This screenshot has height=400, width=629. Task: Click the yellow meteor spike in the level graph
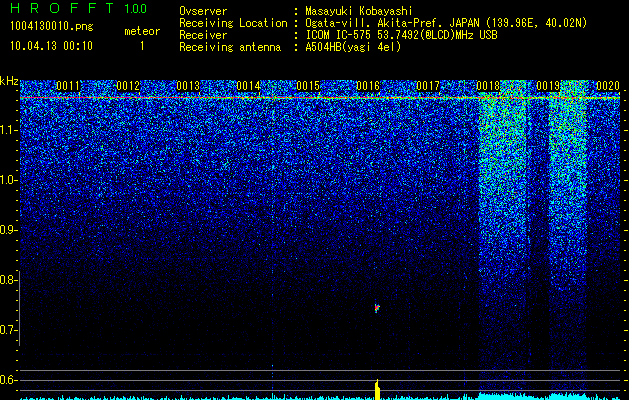pos(377,390)
